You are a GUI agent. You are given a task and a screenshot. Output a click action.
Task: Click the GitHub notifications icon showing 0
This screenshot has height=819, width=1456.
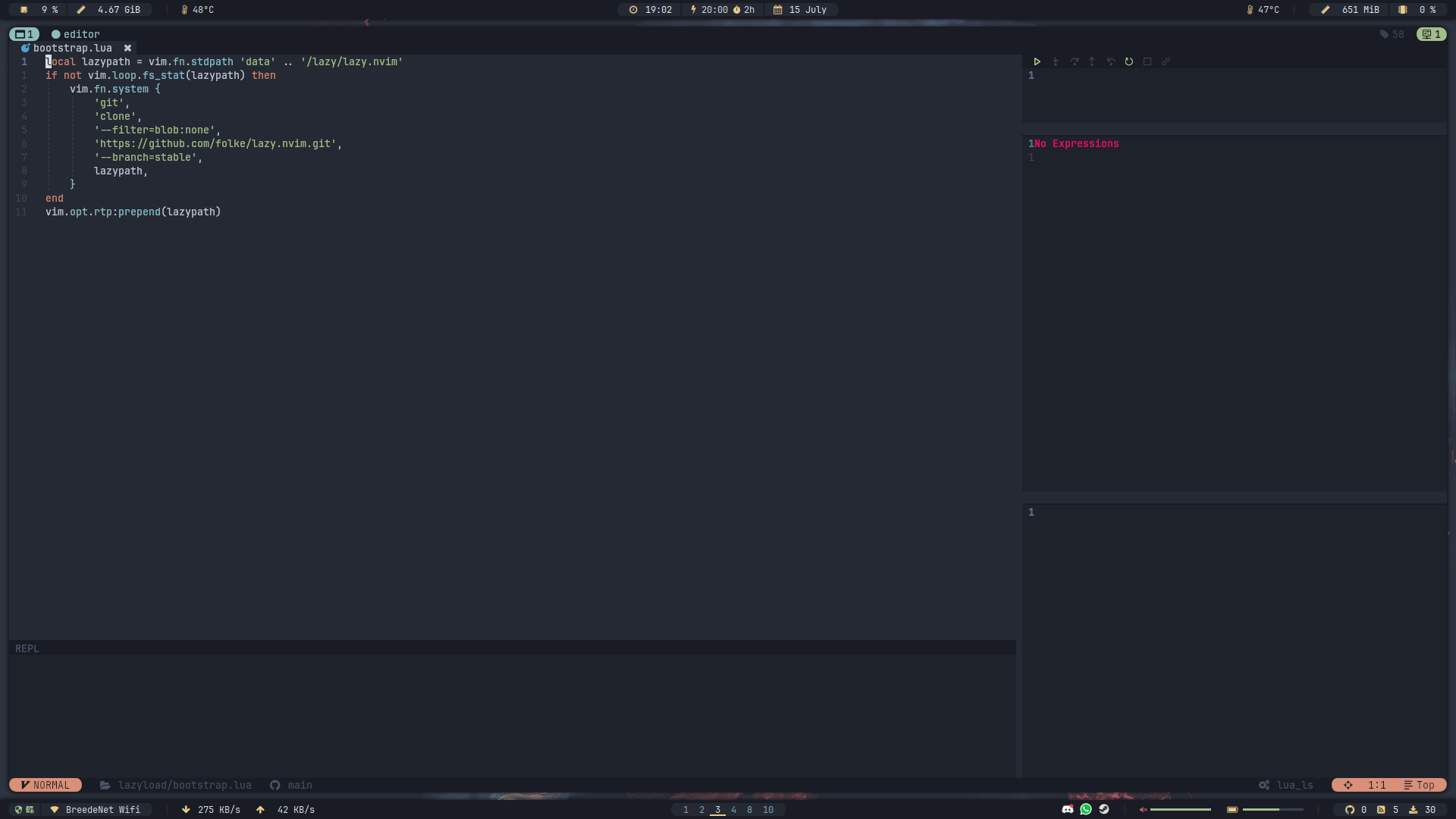click(1350, 809)
